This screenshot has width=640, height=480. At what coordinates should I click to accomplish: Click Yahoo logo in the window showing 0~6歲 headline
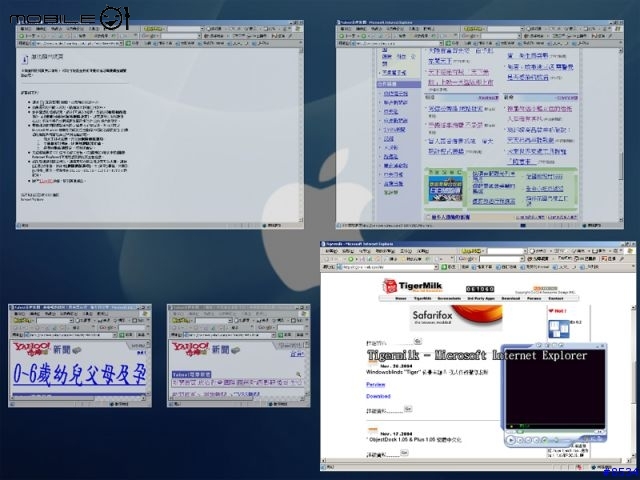[32, 349]
